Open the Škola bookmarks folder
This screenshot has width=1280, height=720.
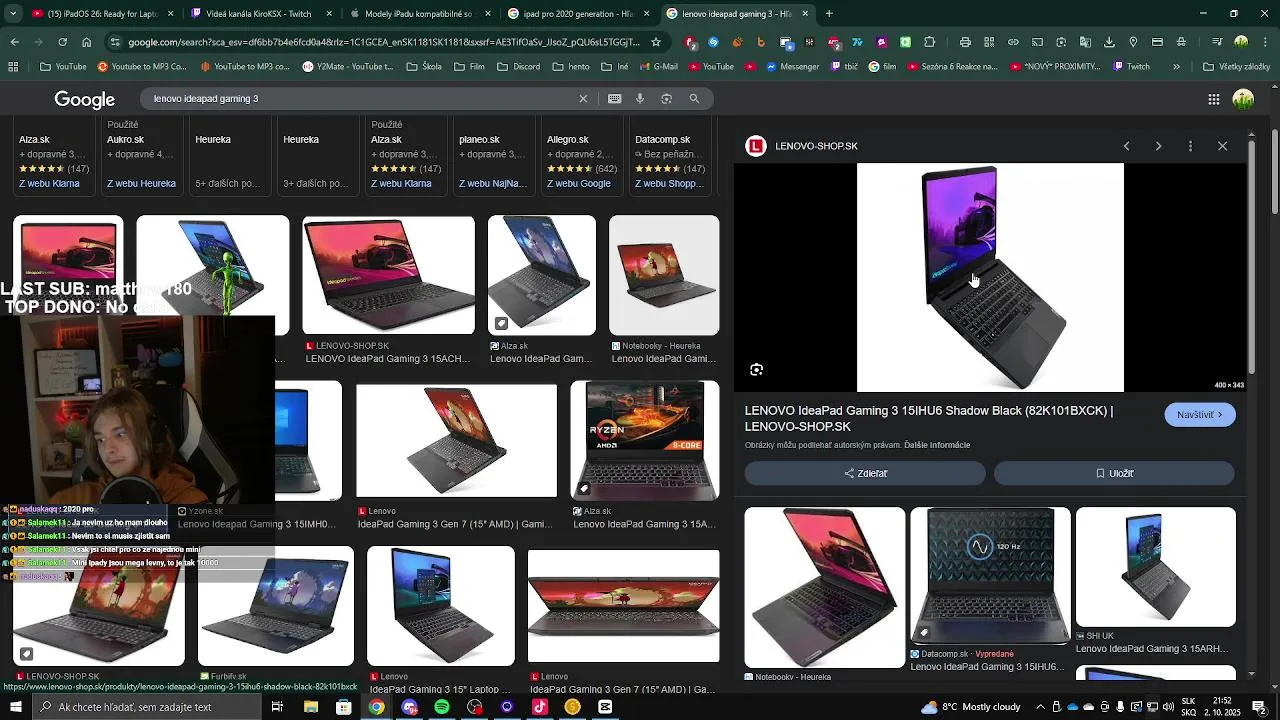(x=425, y=67)
